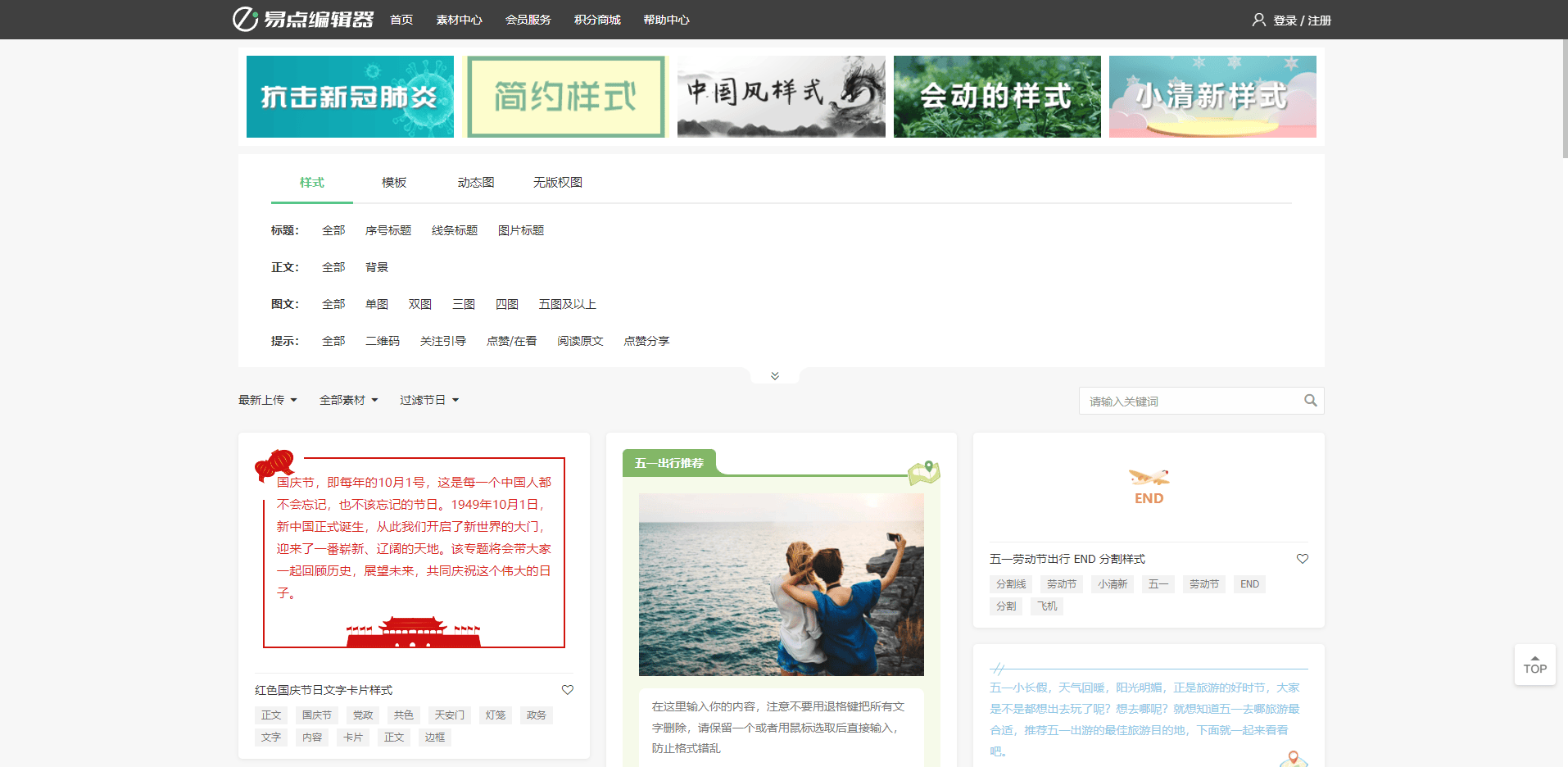The height and width of the screenshot is (767, 1568).
Task: Click the 登录 / 注册 link
Action: point(1302,20)
